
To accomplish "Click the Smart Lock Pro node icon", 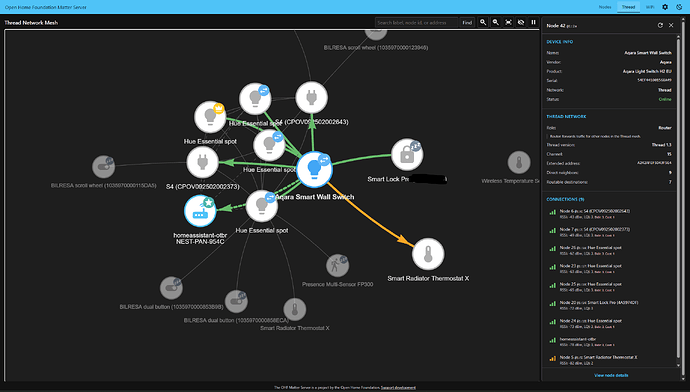I will [407, 154].
